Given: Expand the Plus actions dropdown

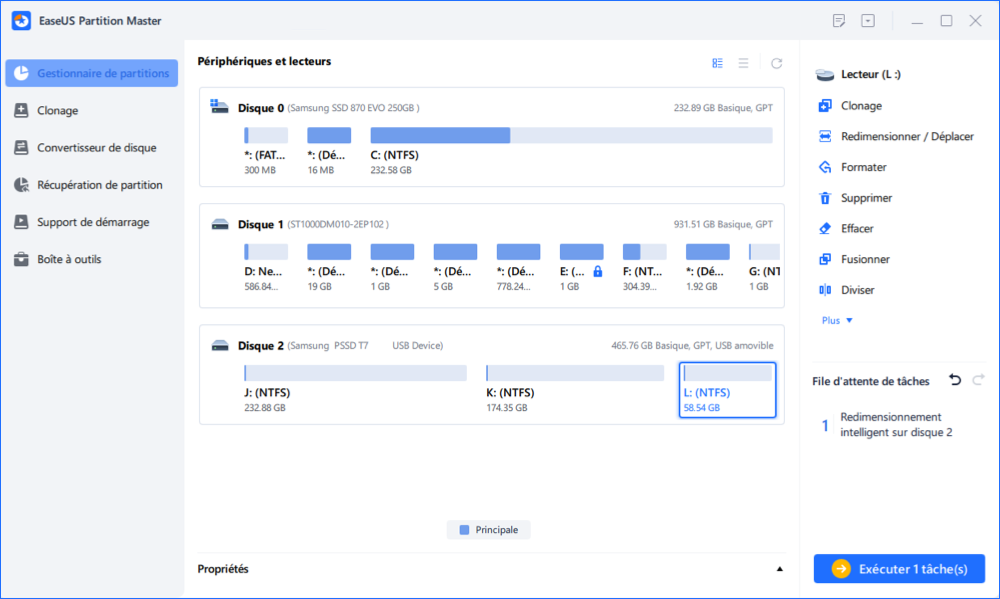Looking at the screenshot, I should (x=837, y=320).
